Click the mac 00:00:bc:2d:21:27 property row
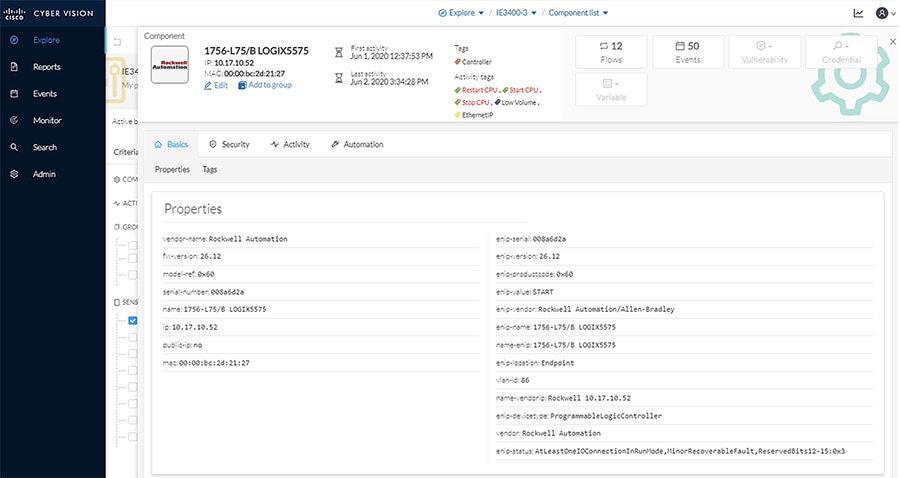 click(321, 363)
